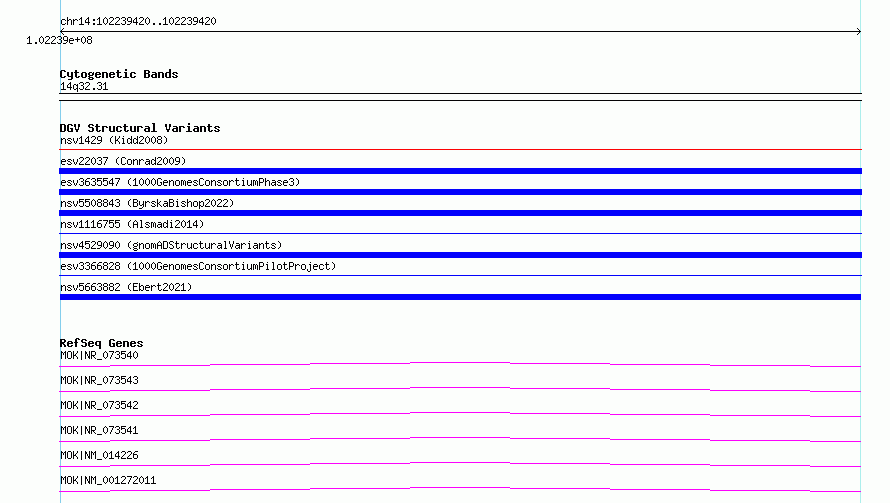Click the blue bar under nsv4529090
This screenshot has height=503, width=890.
click(460, 255)
